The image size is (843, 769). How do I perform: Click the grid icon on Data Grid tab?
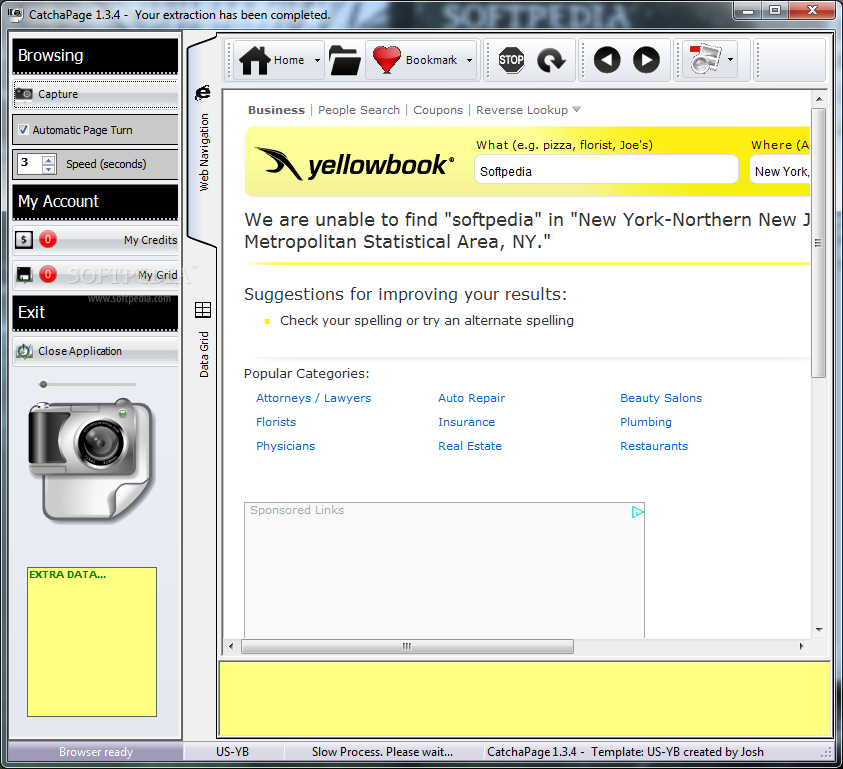coord(203,310)
